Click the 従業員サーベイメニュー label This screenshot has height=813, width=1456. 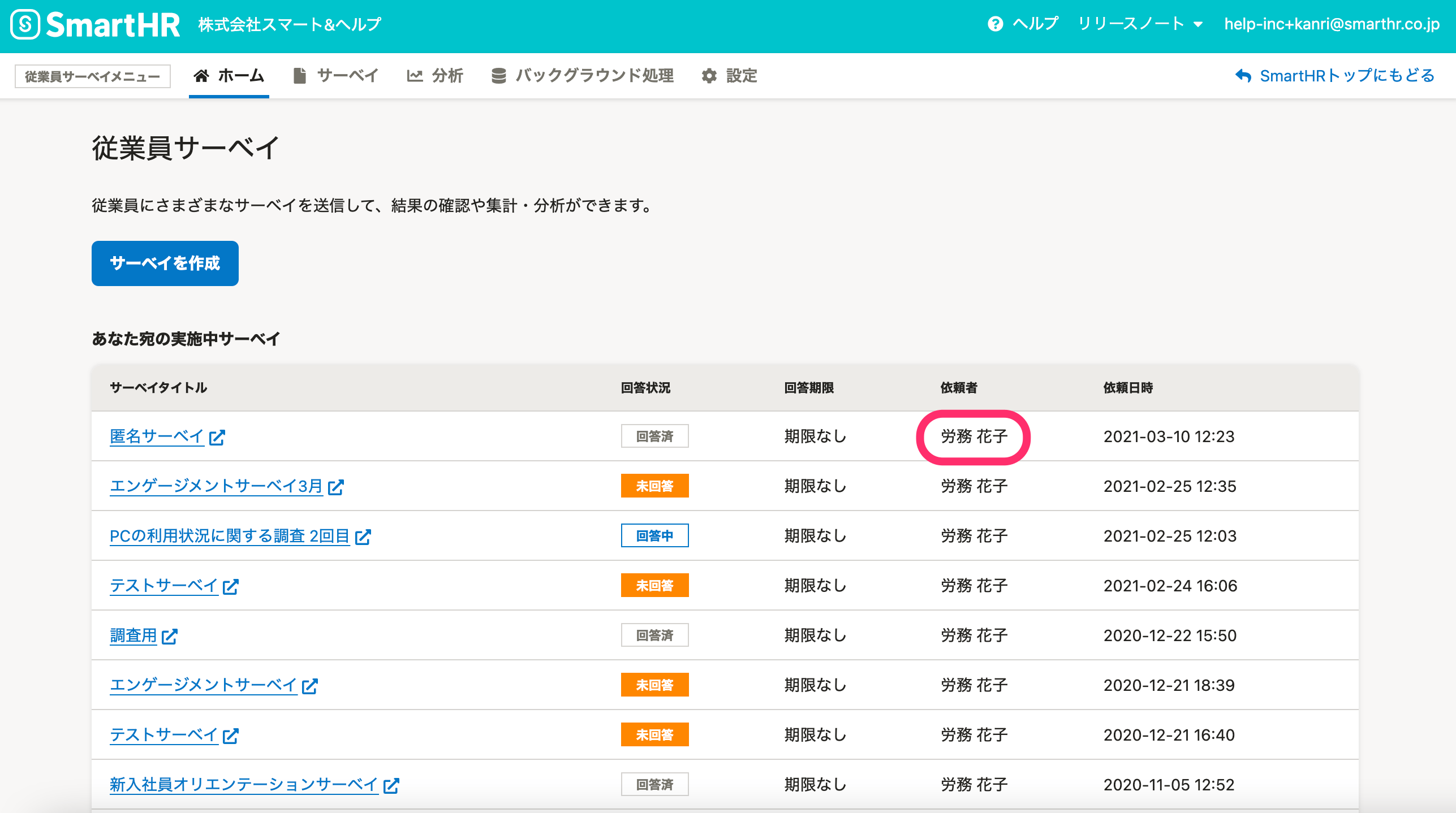[x=93, y=76]
